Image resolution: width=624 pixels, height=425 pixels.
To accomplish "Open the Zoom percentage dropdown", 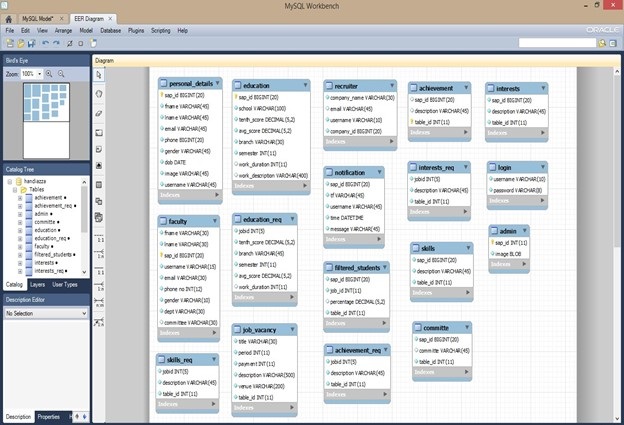I will (39, 74).
